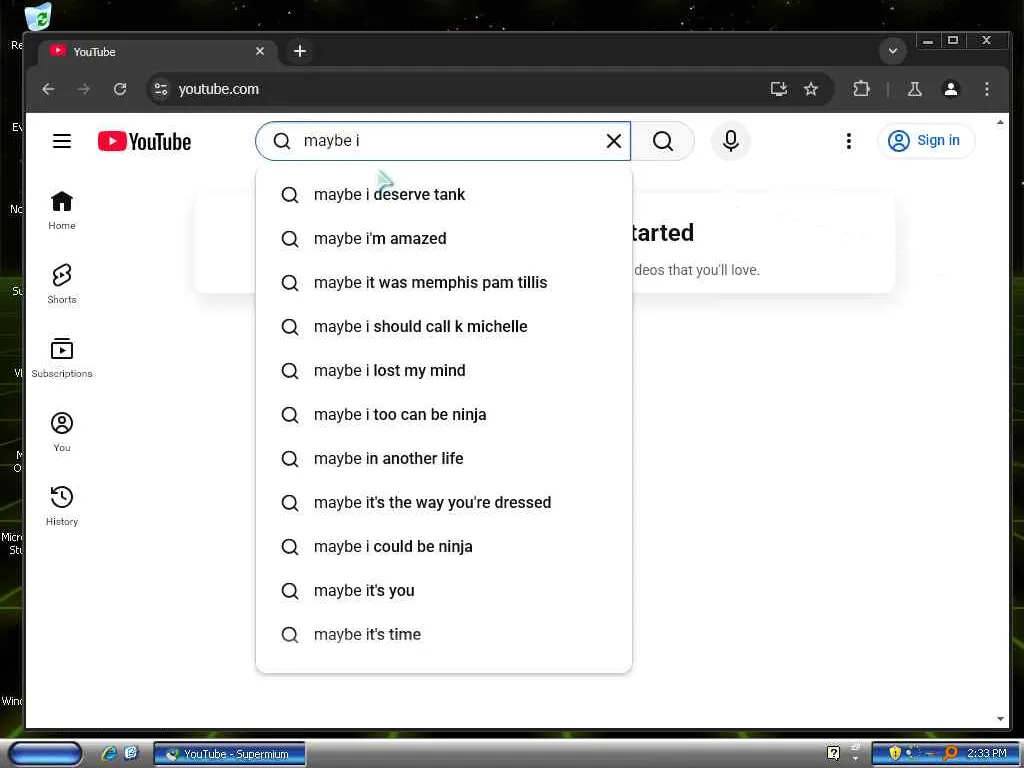
Task: Open the browser profile icon
Action: coord(951,89)
